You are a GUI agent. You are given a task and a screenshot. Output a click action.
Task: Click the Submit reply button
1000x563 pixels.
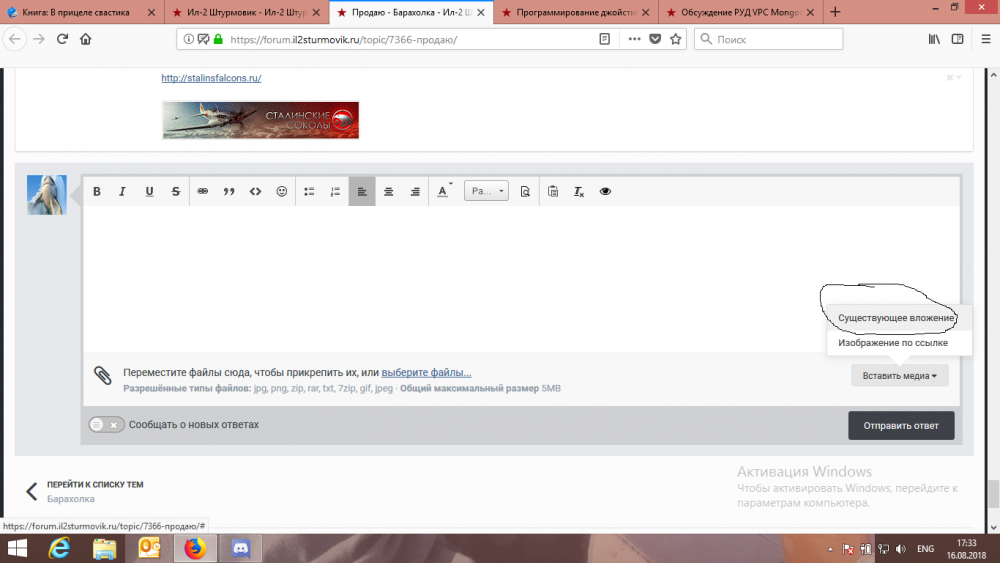point(901,425)
